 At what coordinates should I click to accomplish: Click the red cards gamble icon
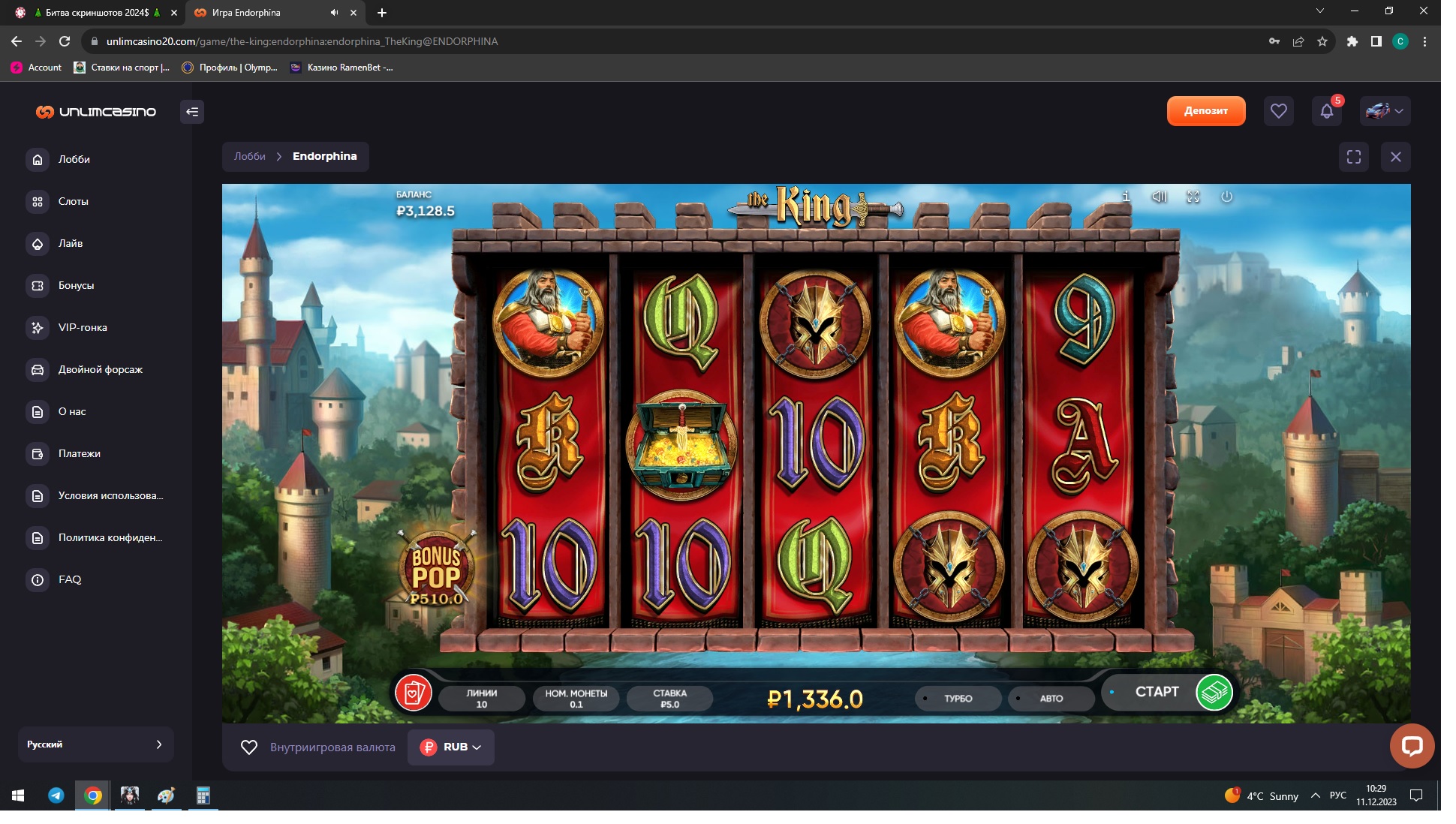[x=413, y=693]
